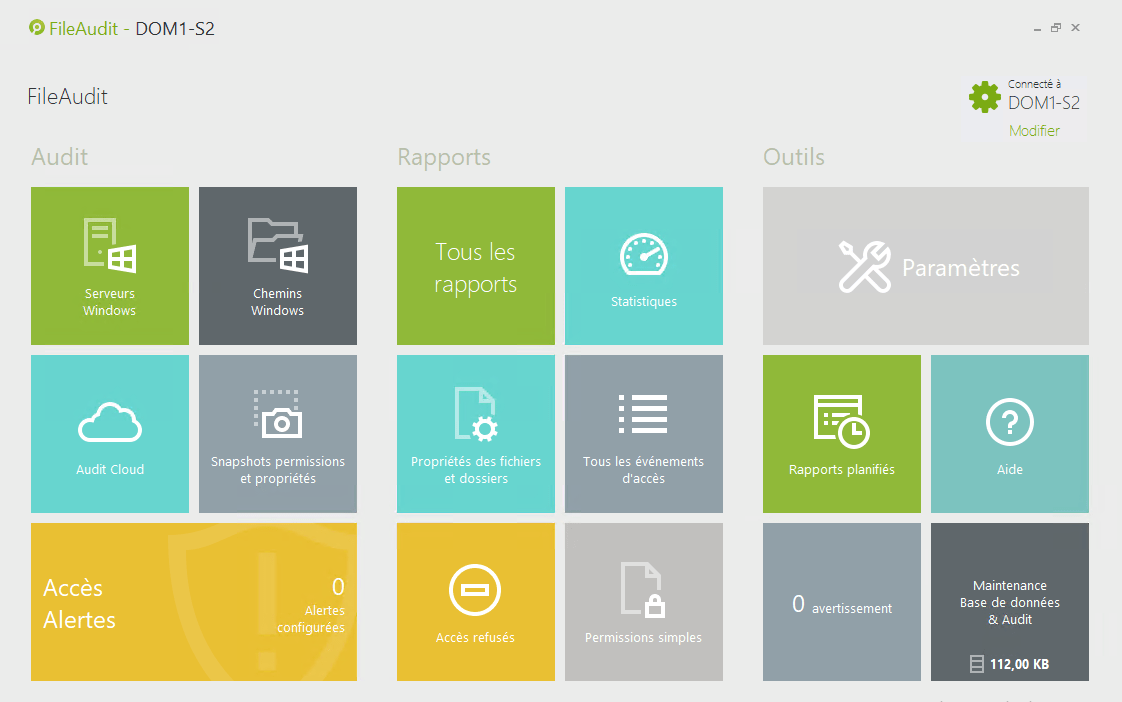Click the green gear connection icon
Image resolution: width=1122 pixels, height=702 pixels.
point(985,97)
